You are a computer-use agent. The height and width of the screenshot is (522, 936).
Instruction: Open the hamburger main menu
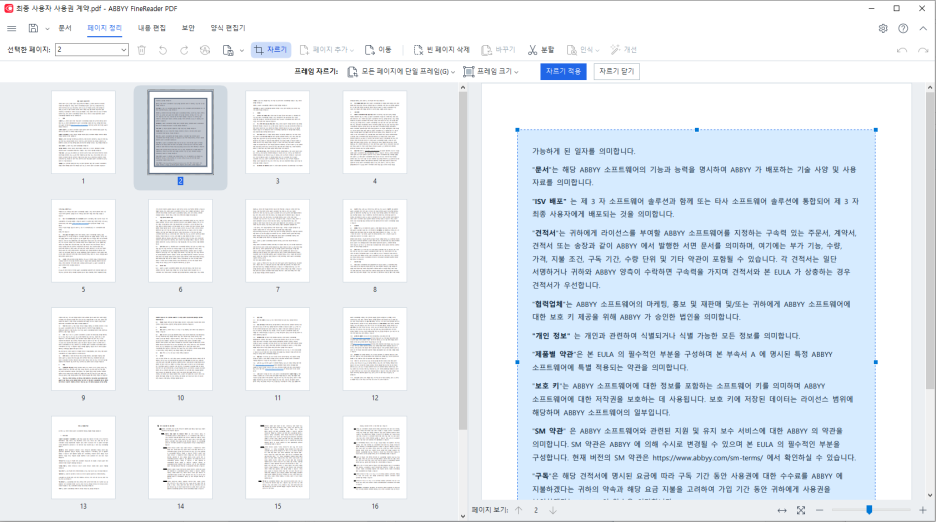tap(11, 28)
